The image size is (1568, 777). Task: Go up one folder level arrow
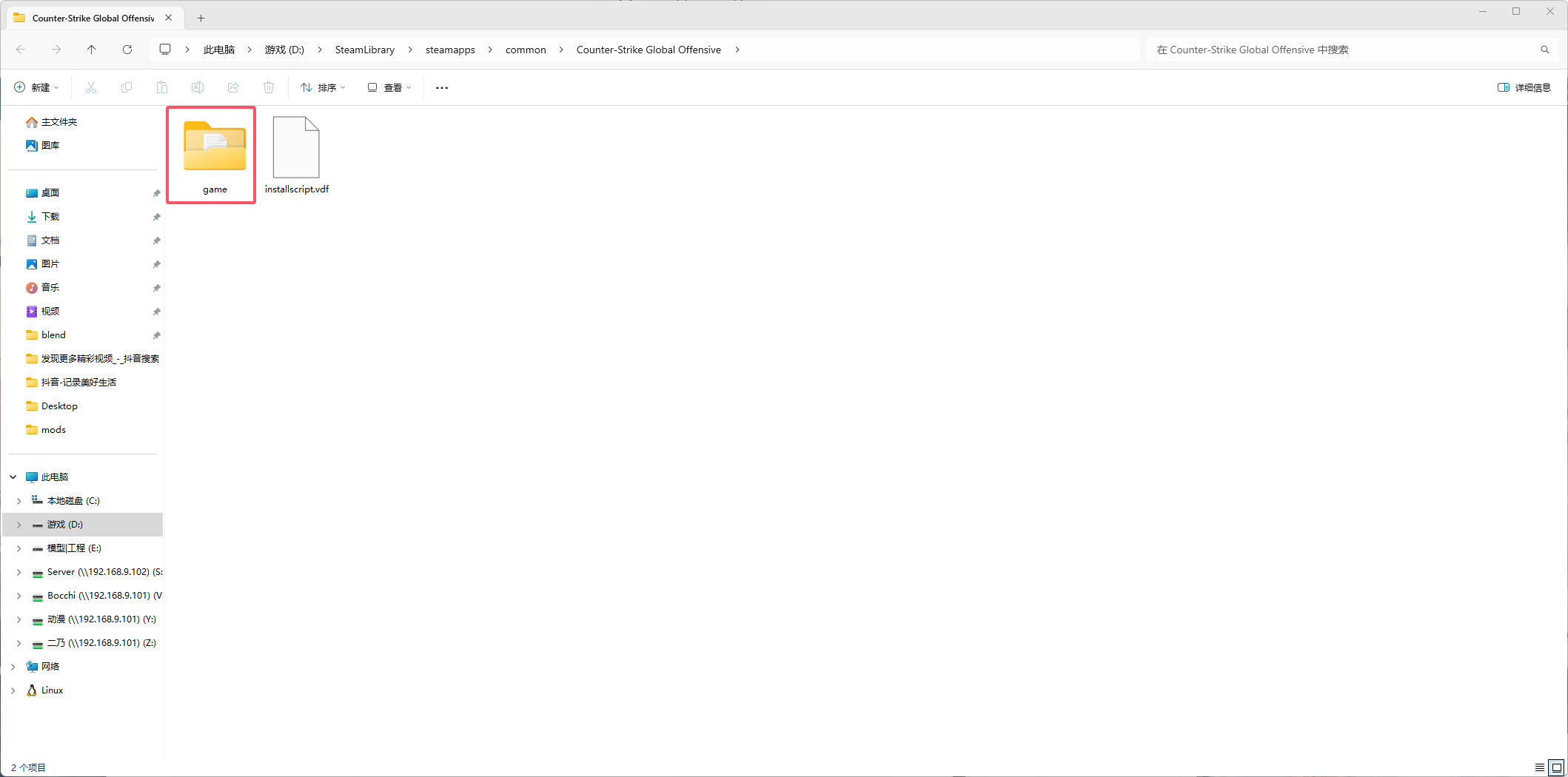click(92, 50)
